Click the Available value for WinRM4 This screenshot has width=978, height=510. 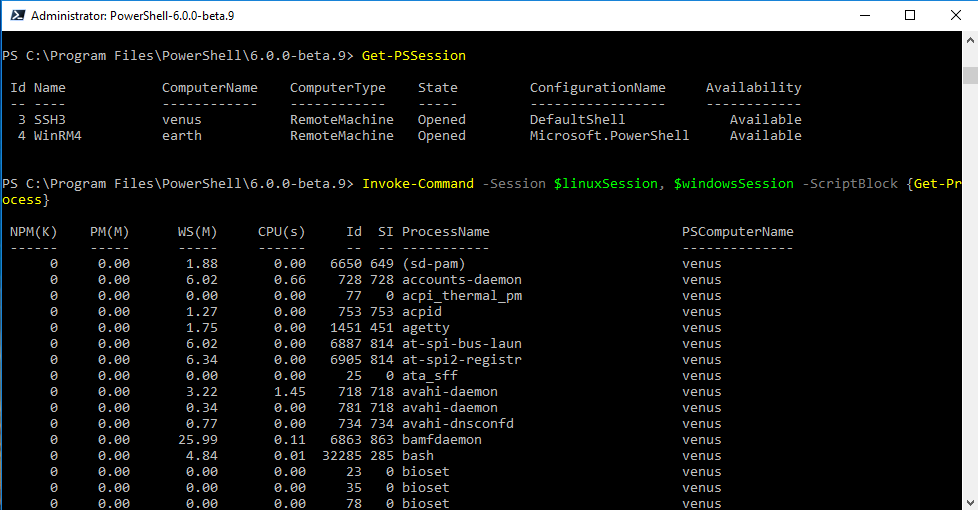point(765,136)
